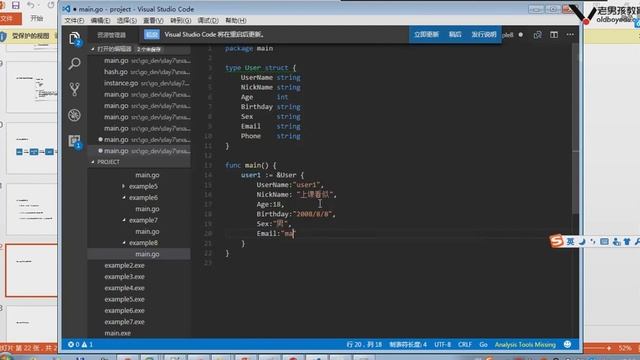Select example4.exe in file tree

139,288
